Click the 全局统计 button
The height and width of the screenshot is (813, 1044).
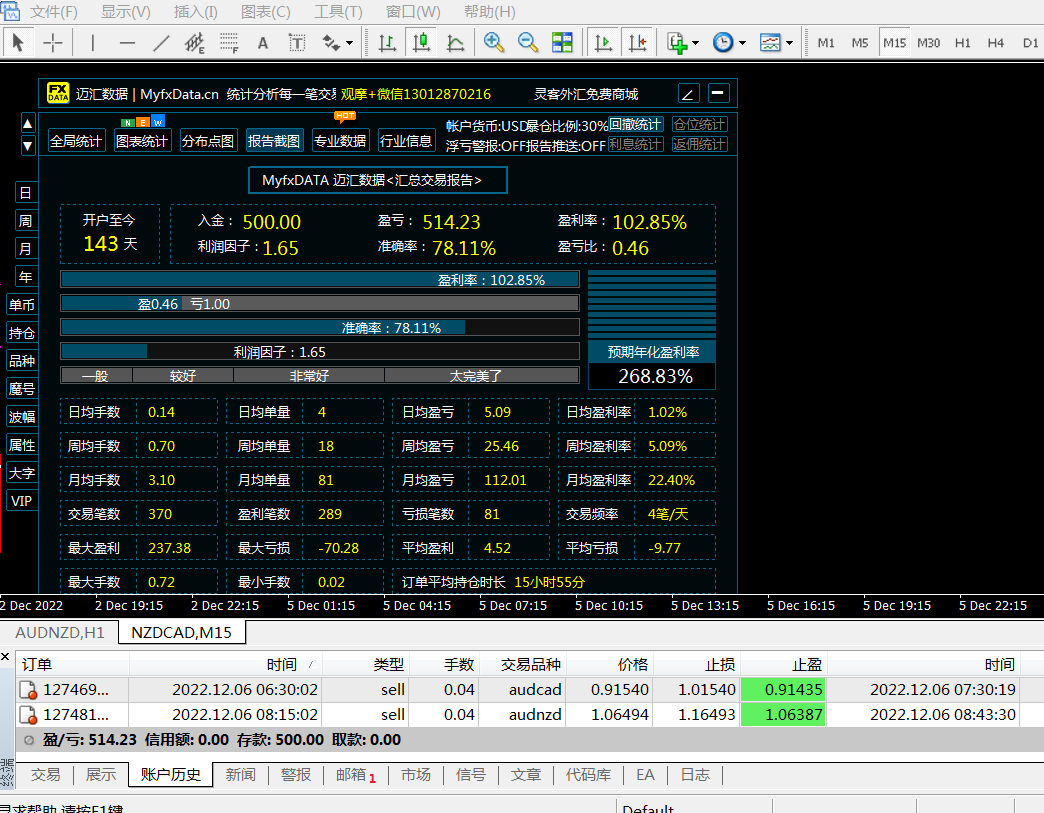(x=76, y=141)
